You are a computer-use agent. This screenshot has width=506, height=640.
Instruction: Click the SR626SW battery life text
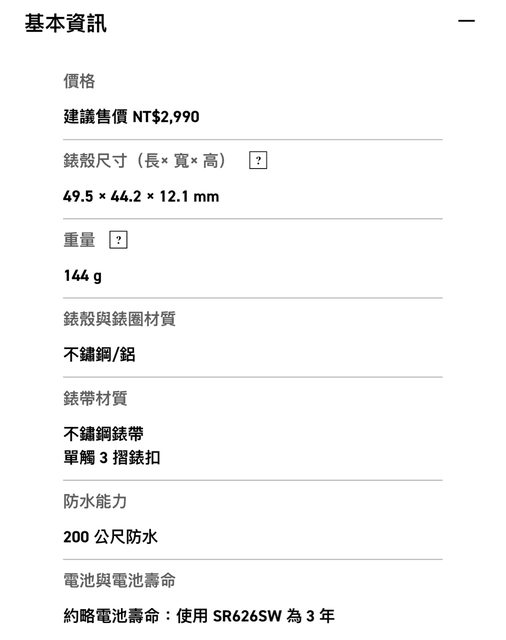pos(199,616)
